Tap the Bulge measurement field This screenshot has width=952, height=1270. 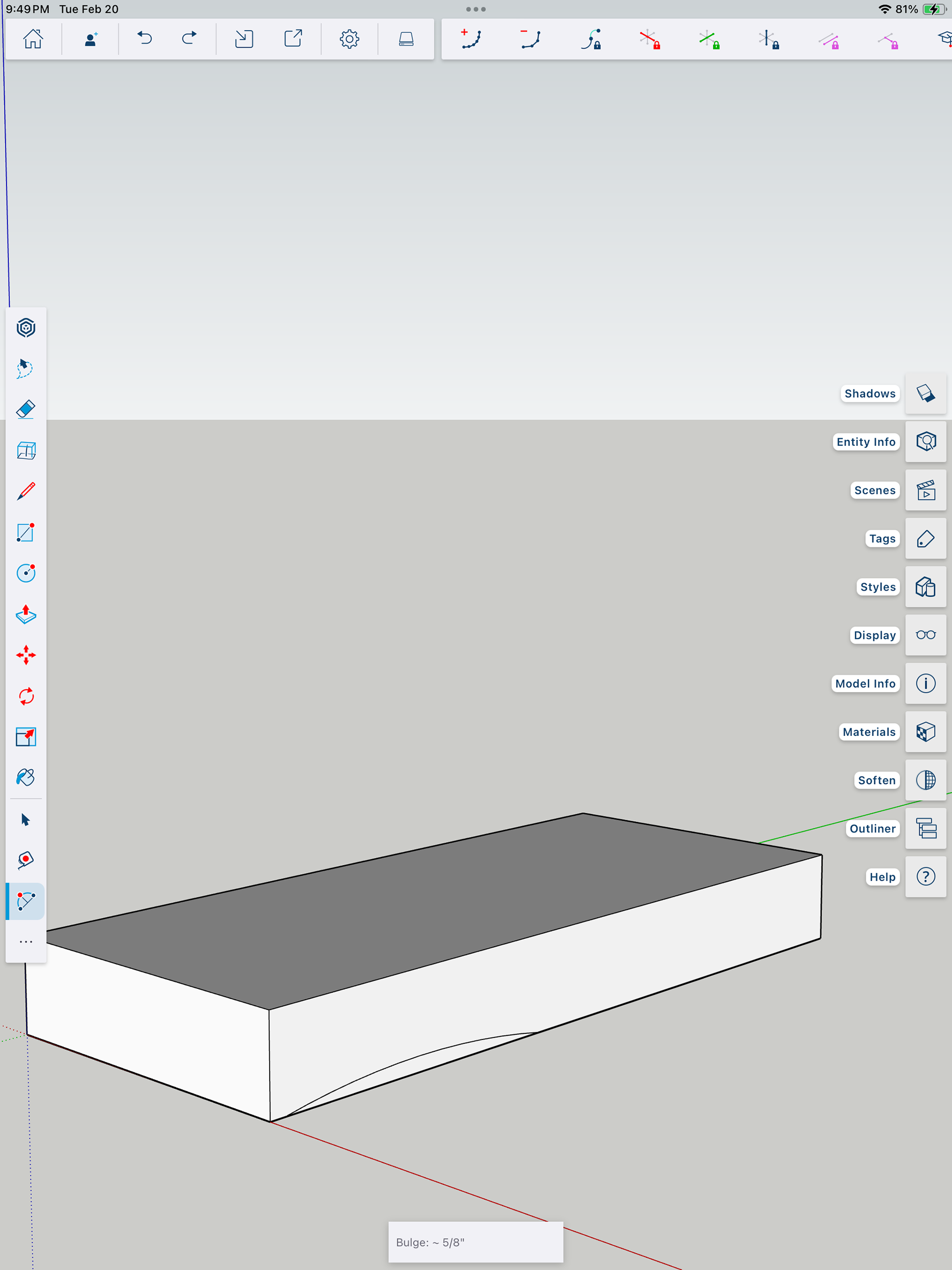(x=476, y=1242)
